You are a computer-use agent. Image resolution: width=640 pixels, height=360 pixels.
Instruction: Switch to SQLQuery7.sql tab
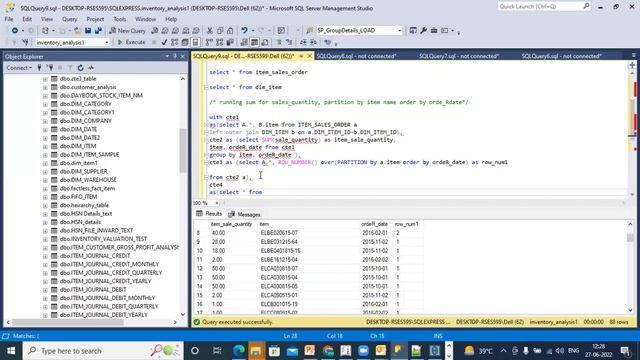(459, 56)
